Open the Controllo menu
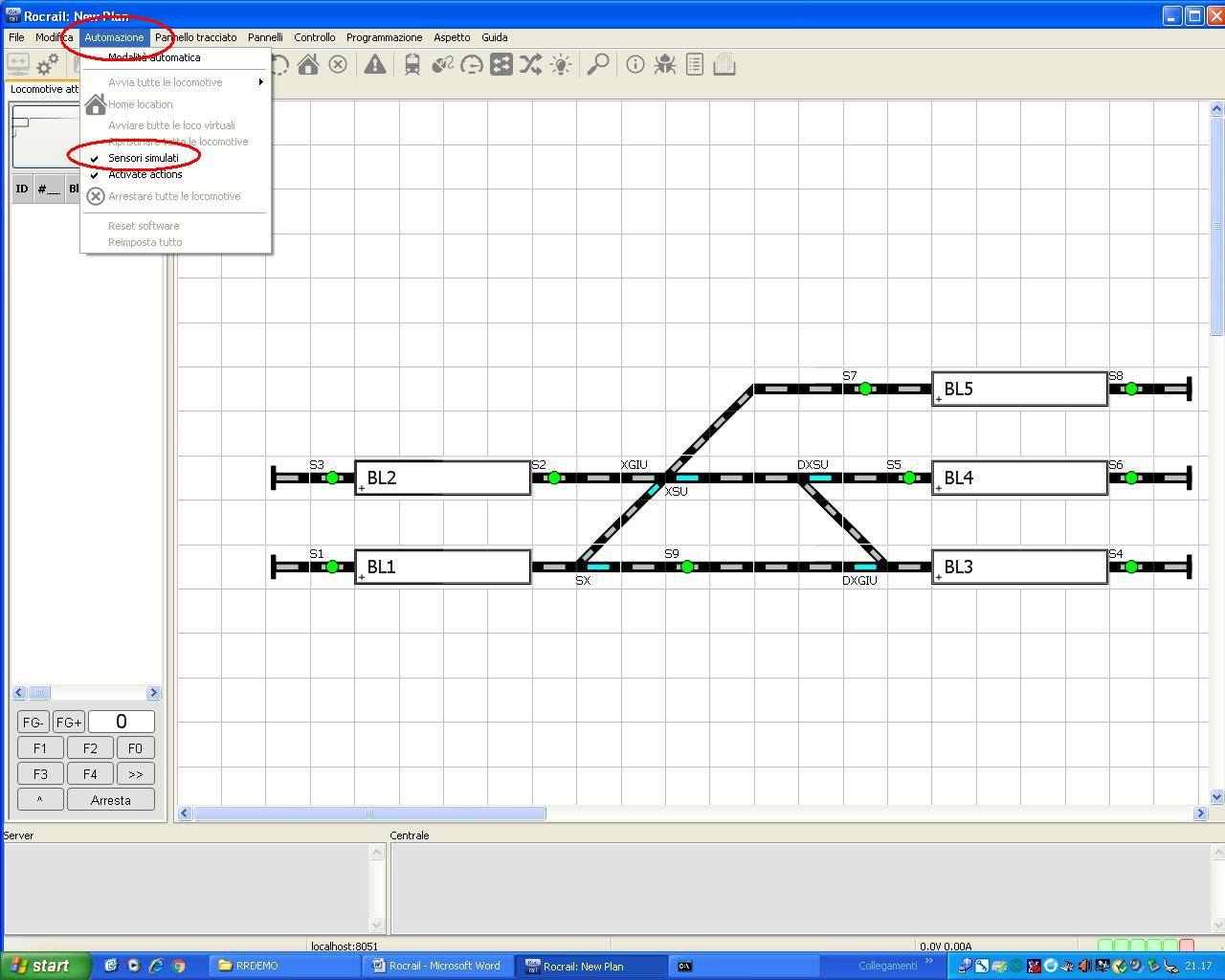Viewport: 1225px width, 980px height. tap(315, 37)
